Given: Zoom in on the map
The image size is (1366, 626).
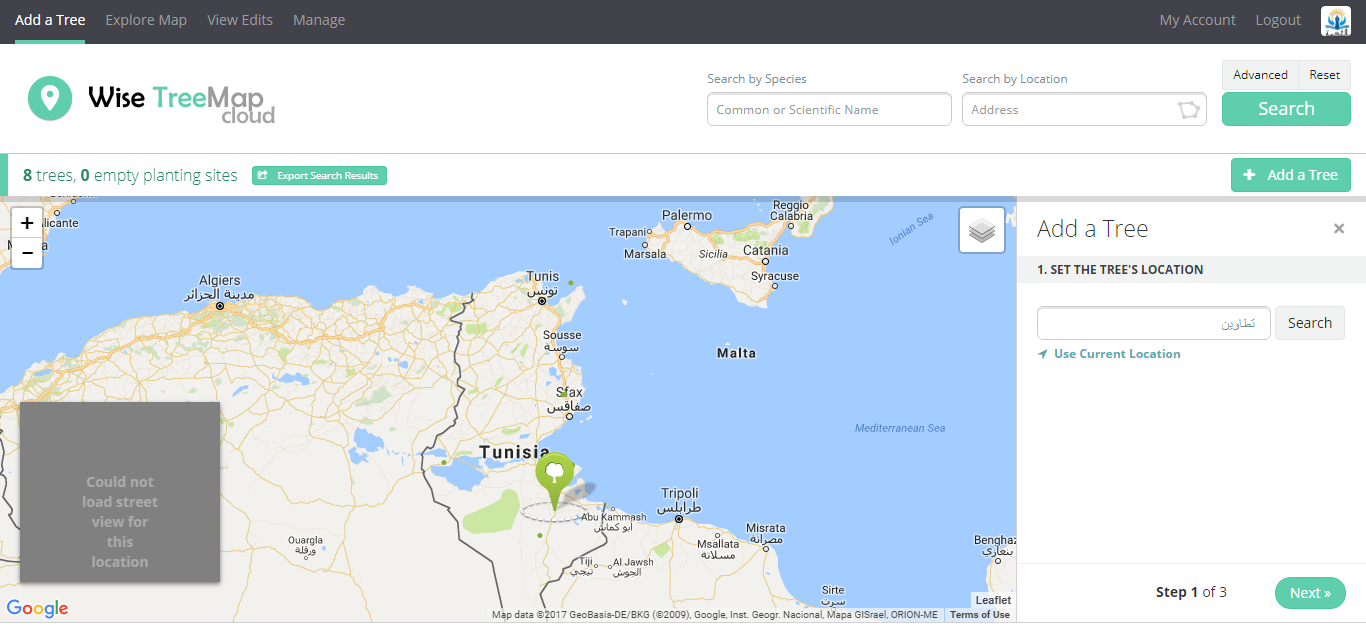Looking at the screenshot, I should click(27, 223).
